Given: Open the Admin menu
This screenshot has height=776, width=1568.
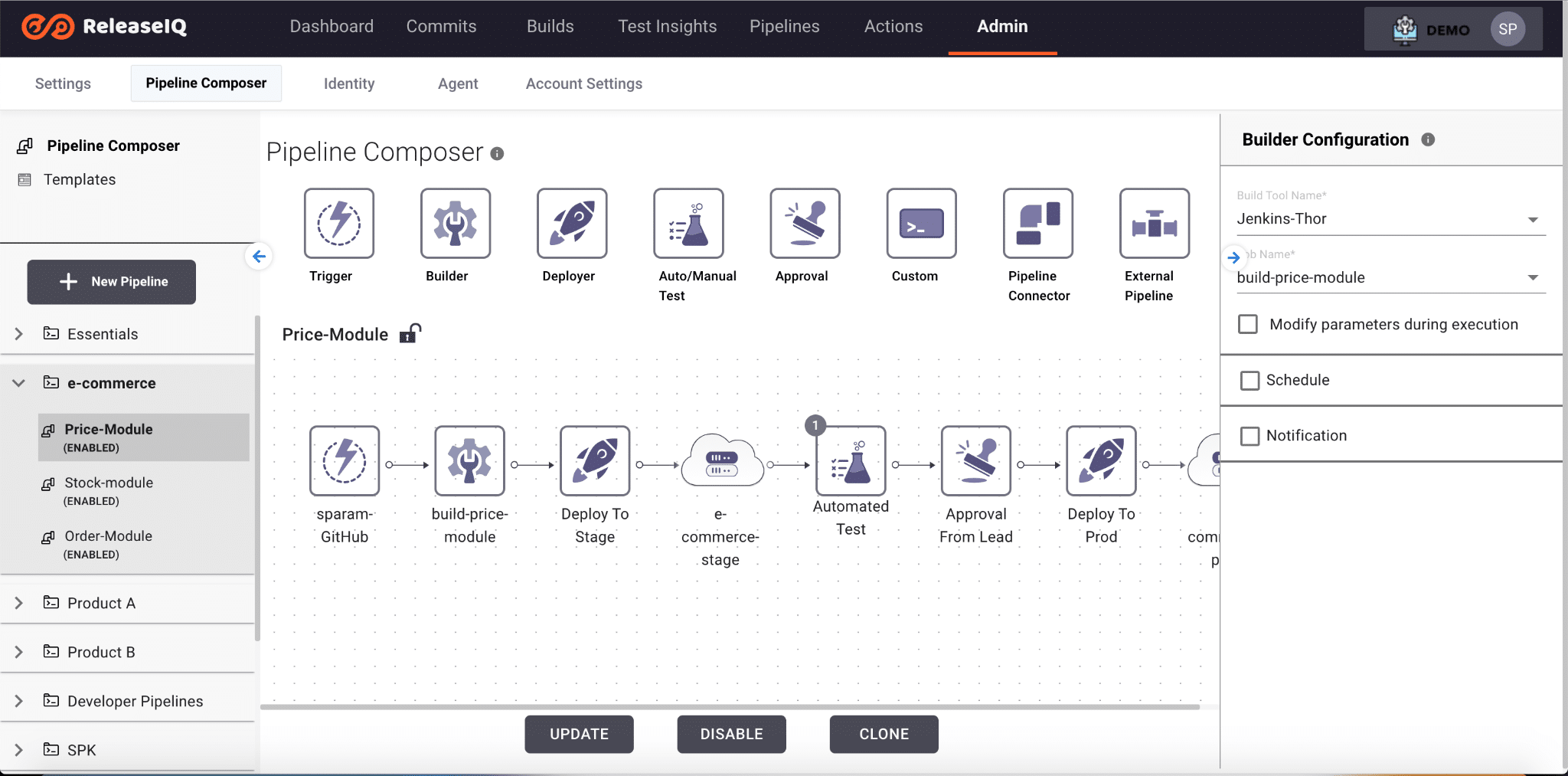Looking at the screenshot, I should coord(1002,26).
